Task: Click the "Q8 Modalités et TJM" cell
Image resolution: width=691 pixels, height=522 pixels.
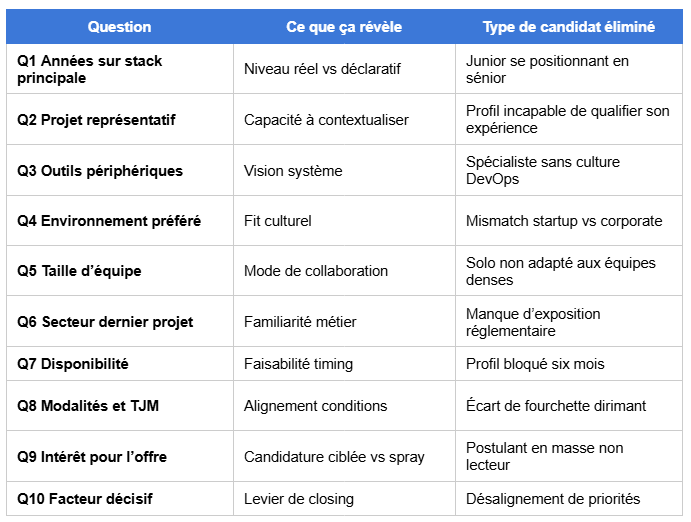Action: 119,406
